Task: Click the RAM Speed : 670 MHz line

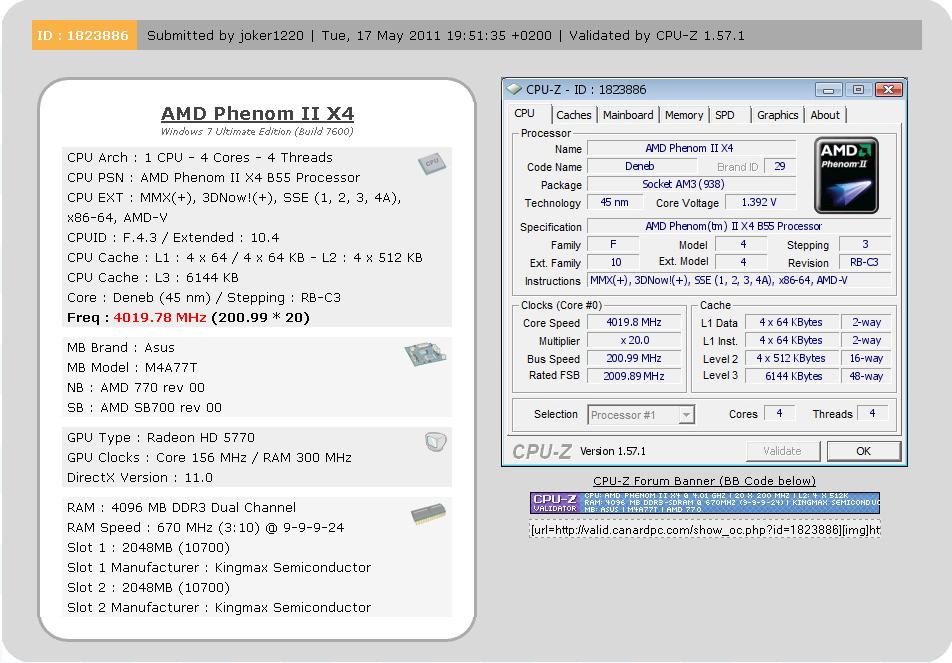Action: click(x=206, y=528)
